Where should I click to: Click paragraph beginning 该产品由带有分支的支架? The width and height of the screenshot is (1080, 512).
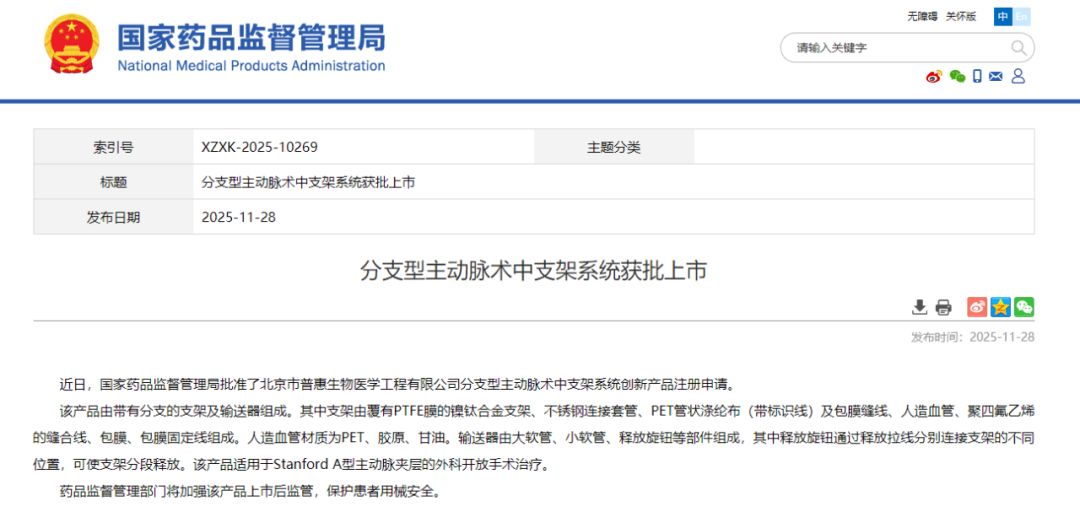click(x=534, y=438)
